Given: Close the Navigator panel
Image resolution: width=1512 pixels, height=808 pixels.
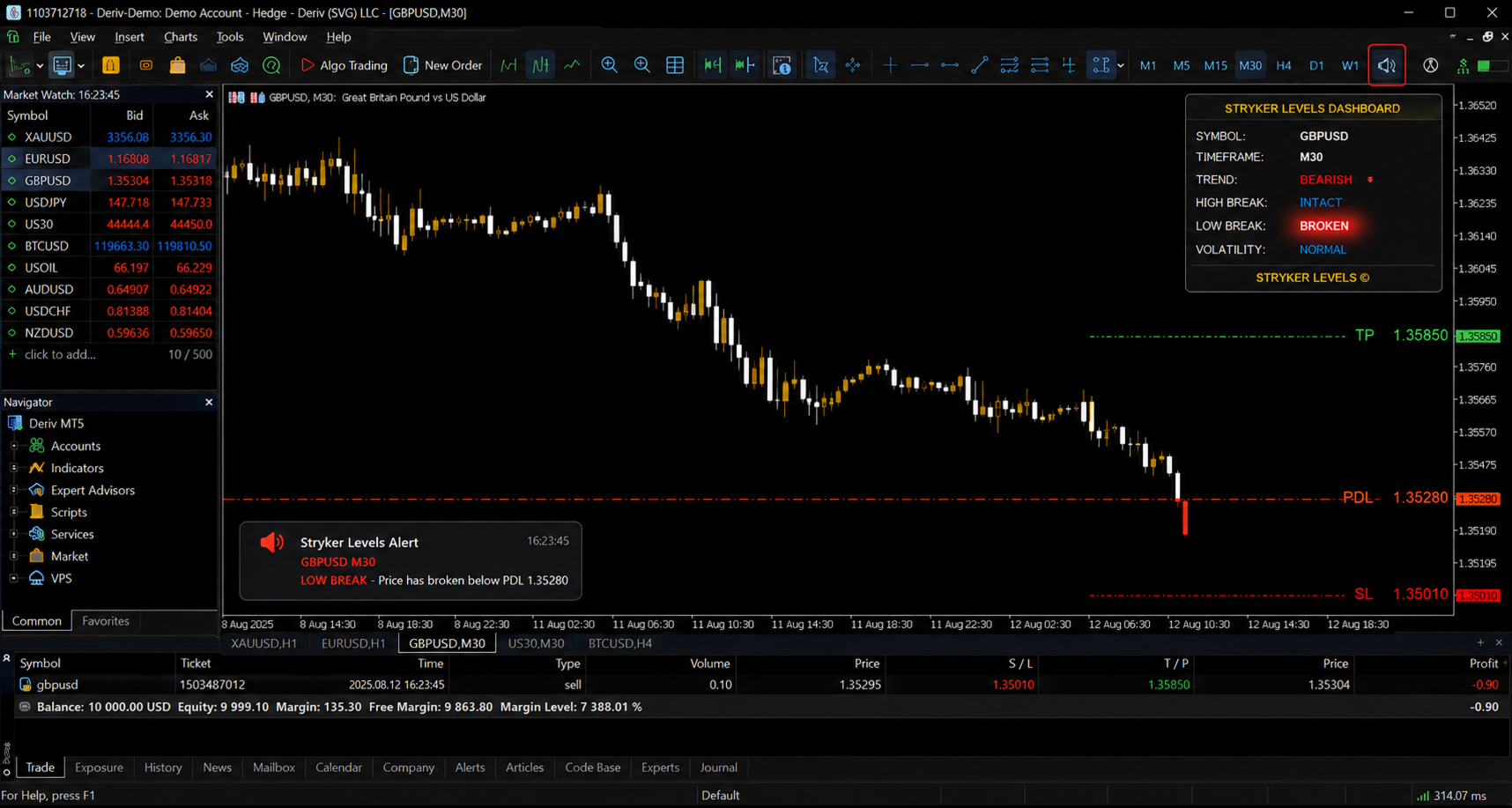Looking at the screenshot, I should (209, 402).
